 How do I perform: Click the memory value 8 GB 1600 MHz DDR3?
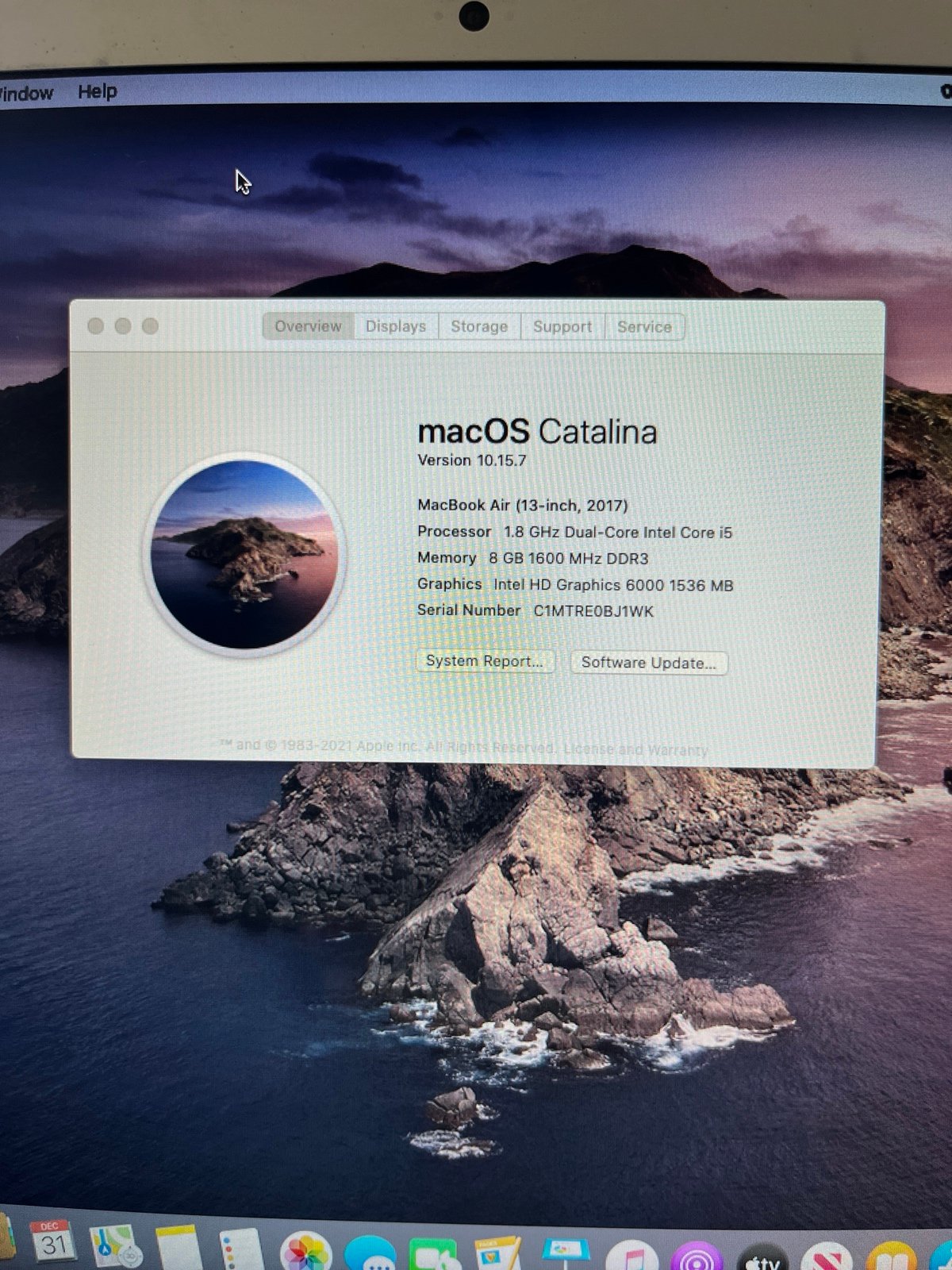tap(569, 559)
